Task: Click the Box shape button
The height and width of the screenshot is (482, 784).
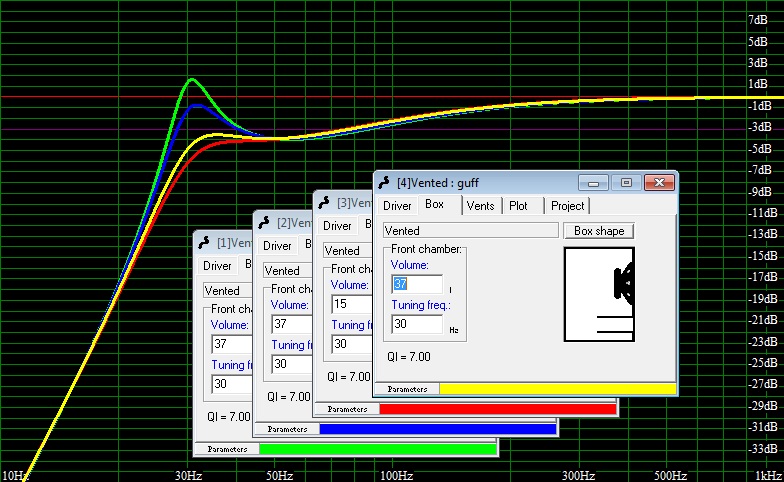Action: 599,230
